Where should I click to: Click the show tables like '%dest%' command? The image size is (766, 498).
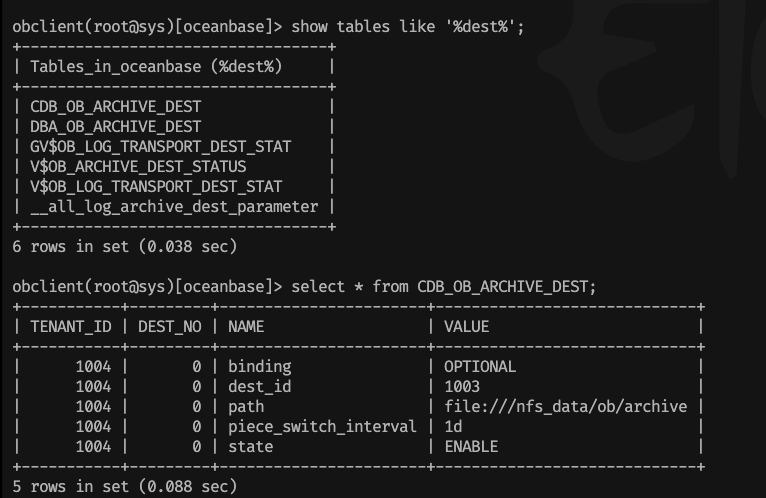point(407,26)
